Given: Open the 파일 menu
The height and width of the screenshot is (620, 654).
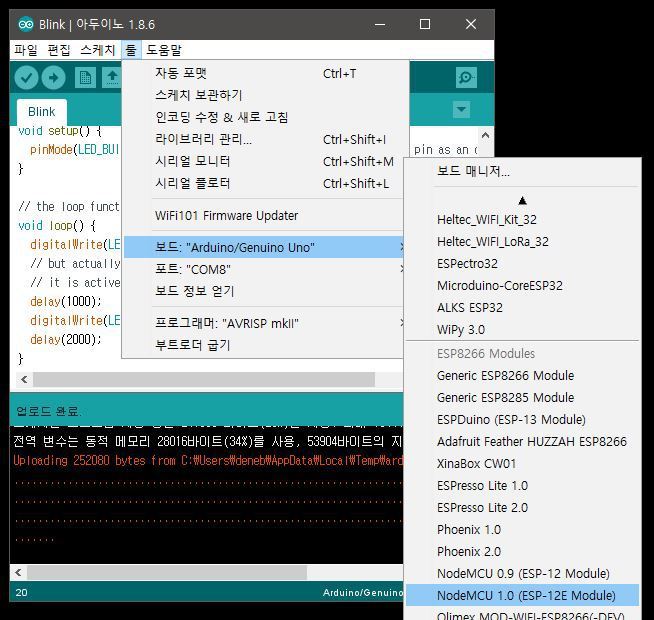Looking at the screenshot, I should (26, 50).
